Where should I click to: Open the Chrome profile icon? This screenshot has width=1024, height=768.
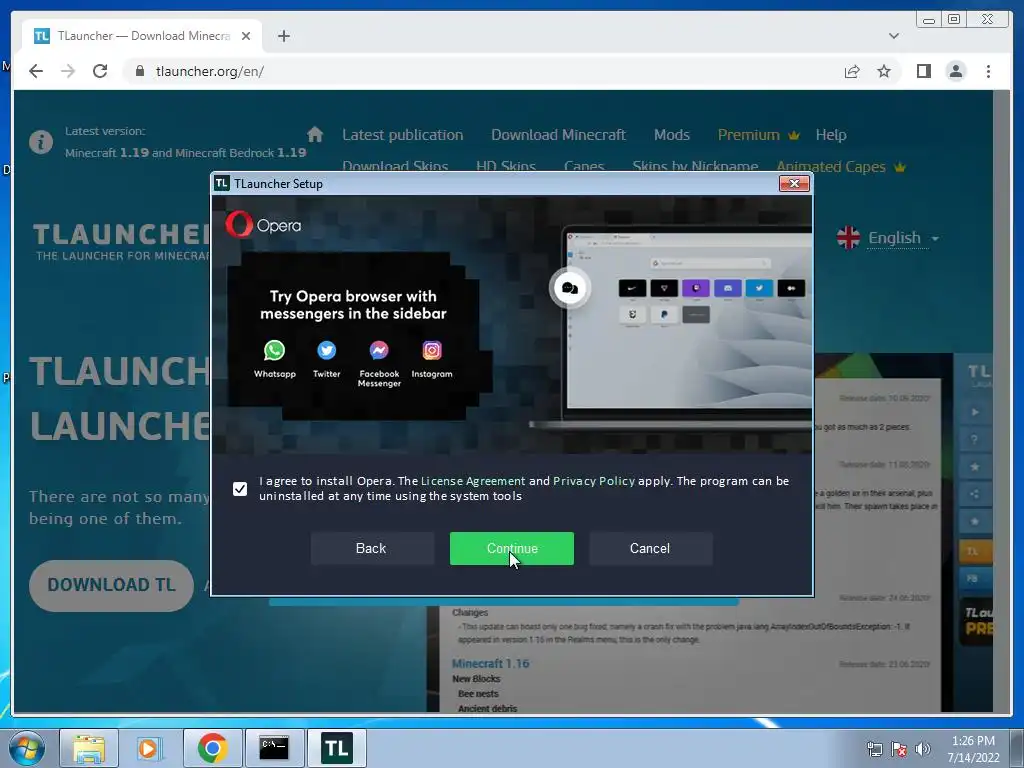pos(955,71)
